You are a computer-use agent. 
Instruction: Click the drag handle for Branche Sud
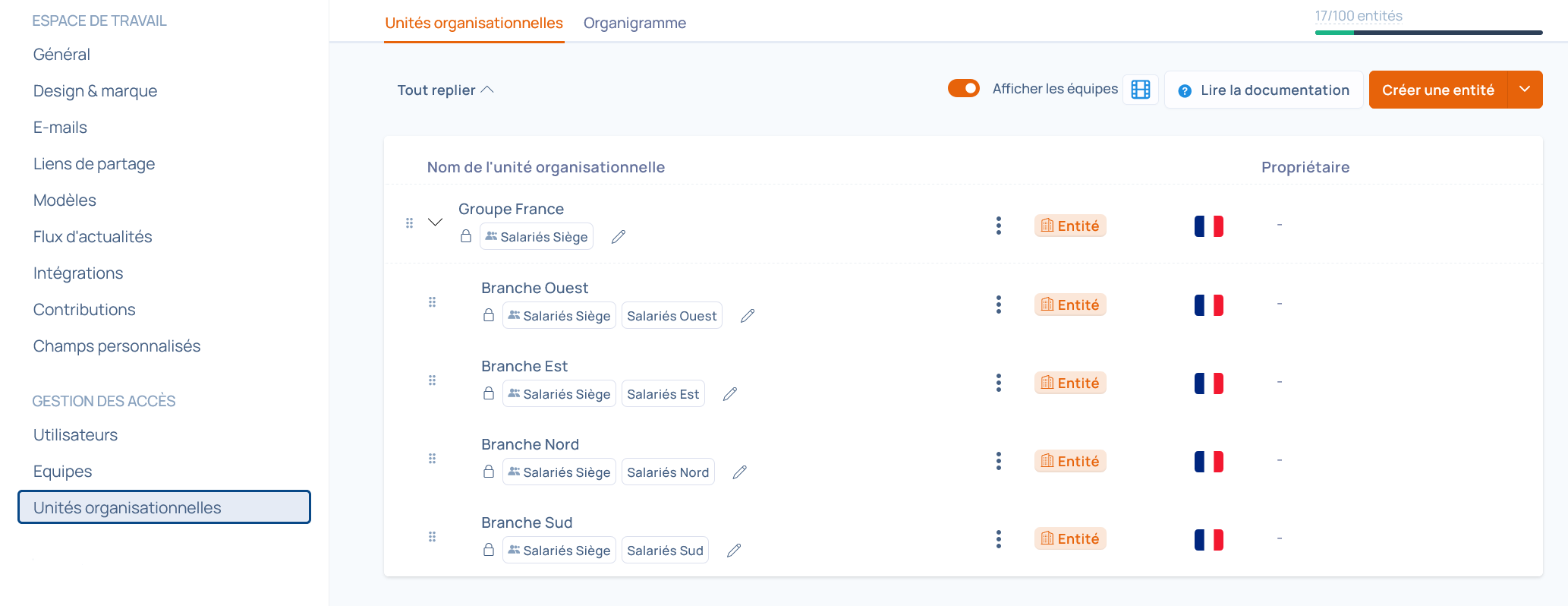click(x=432, y=537)
